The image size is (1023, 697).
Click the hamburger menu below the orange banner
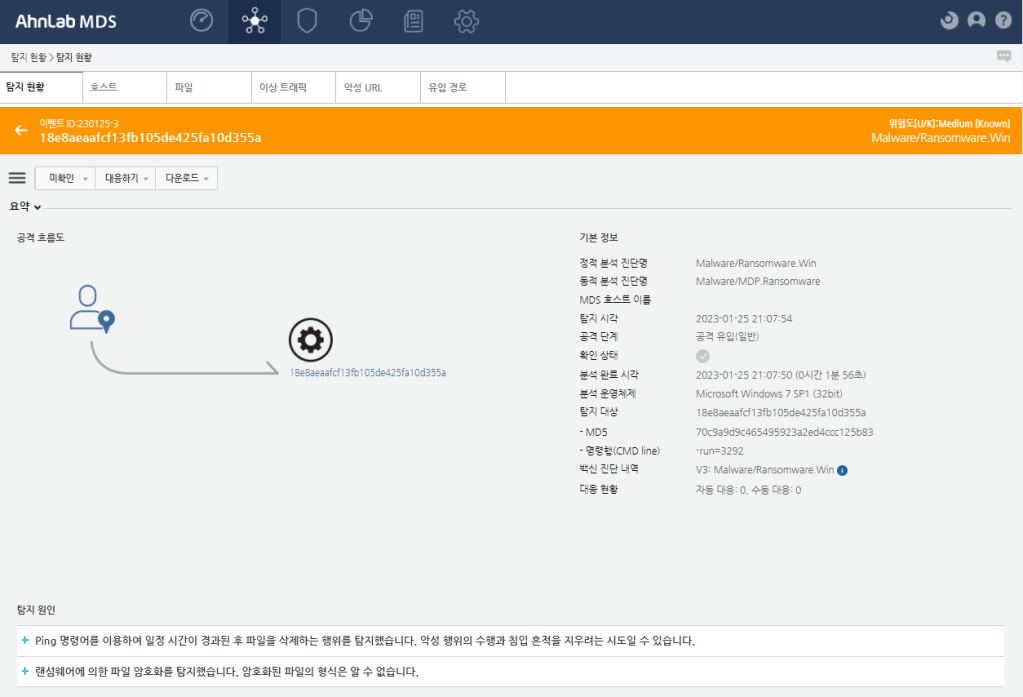pyautogui.click(x=17, y=178)
